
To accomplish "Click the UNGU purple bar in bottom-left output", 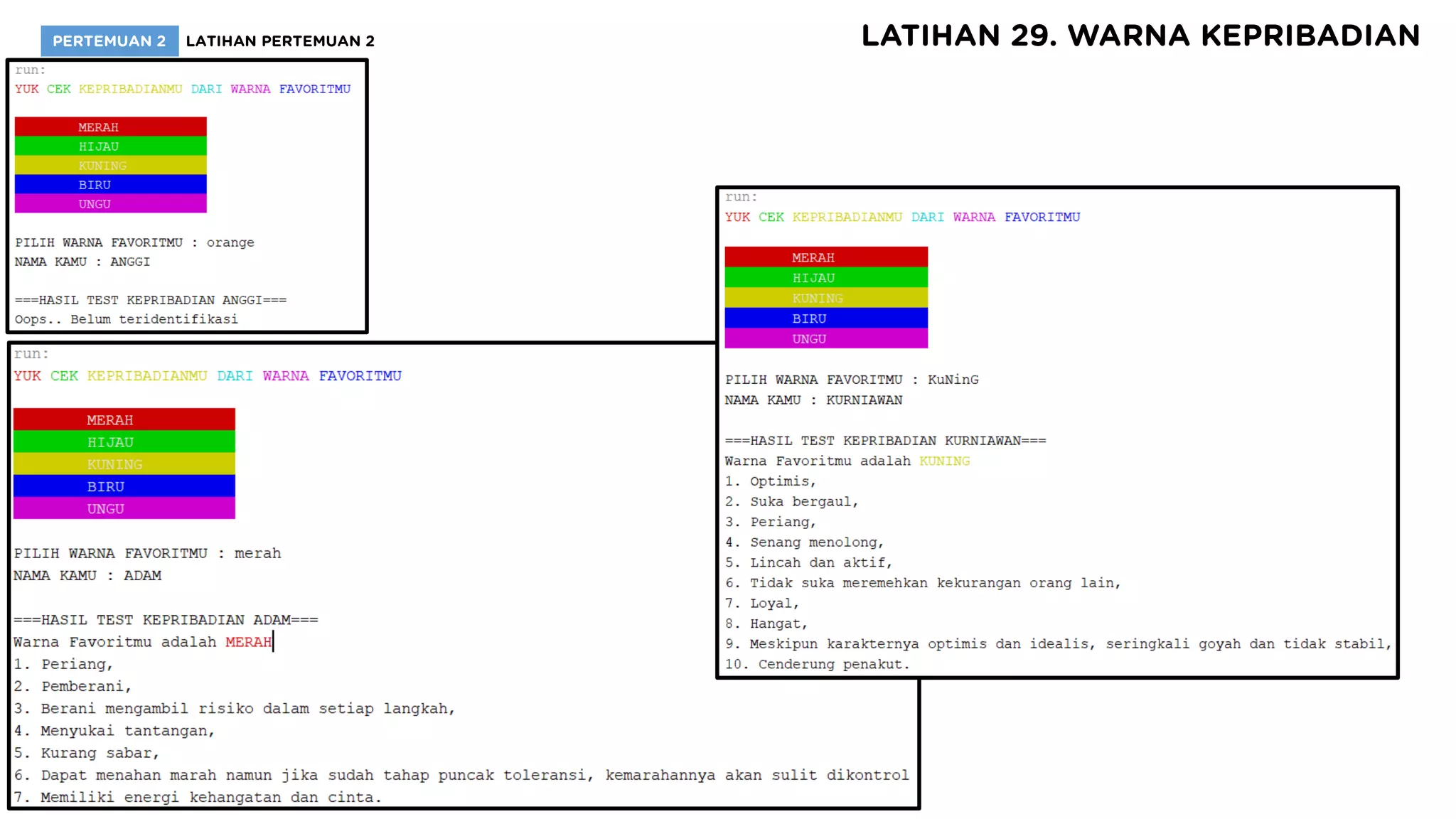I will click(x=124, y=508).
